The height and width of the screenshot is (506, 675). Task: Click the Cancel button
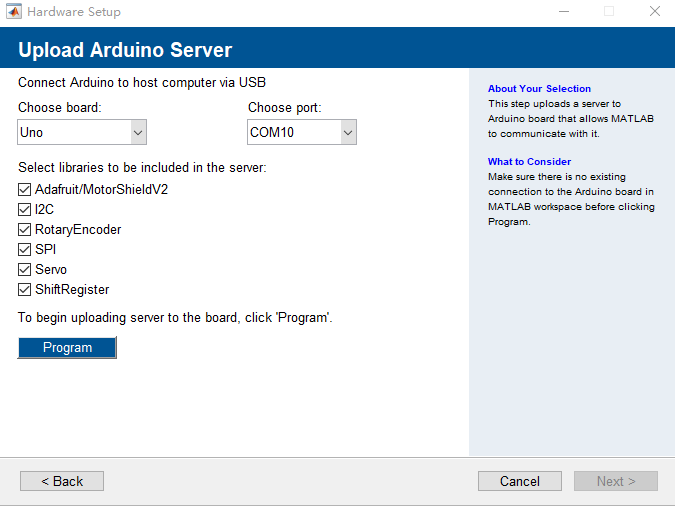point(520,481)
